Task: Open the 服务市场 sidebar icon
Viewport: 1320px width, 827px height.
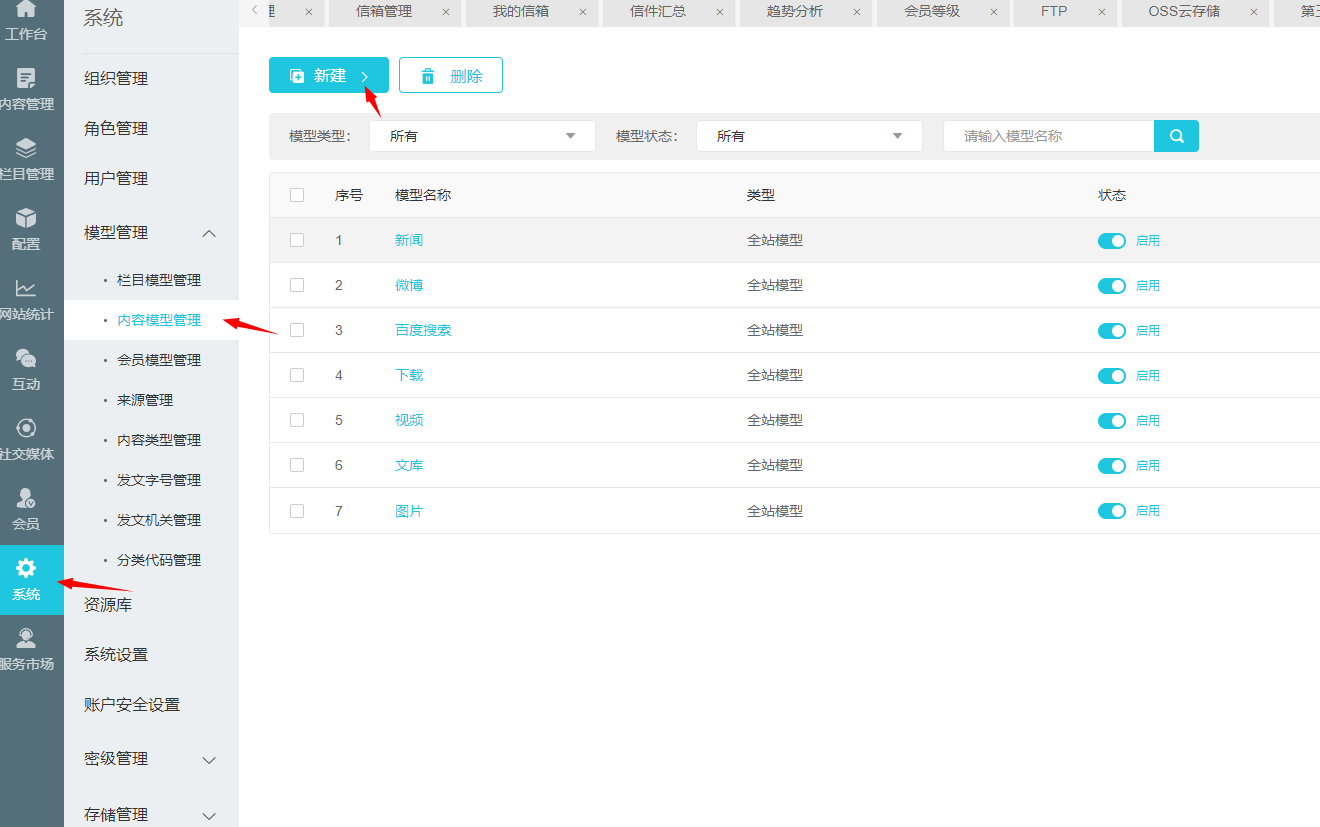Action: coord(26,639)
